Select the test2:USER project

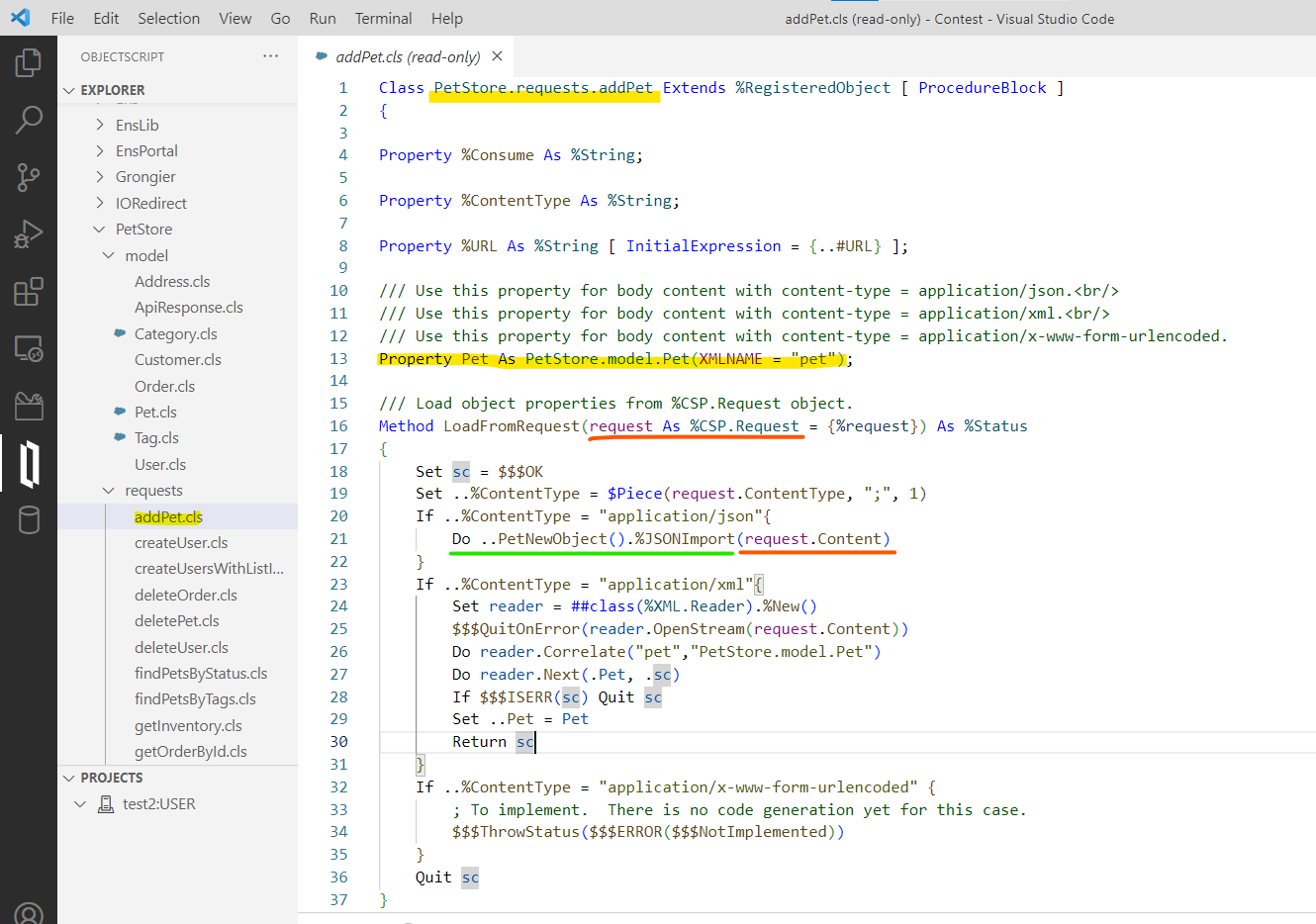tap(158, 804)
